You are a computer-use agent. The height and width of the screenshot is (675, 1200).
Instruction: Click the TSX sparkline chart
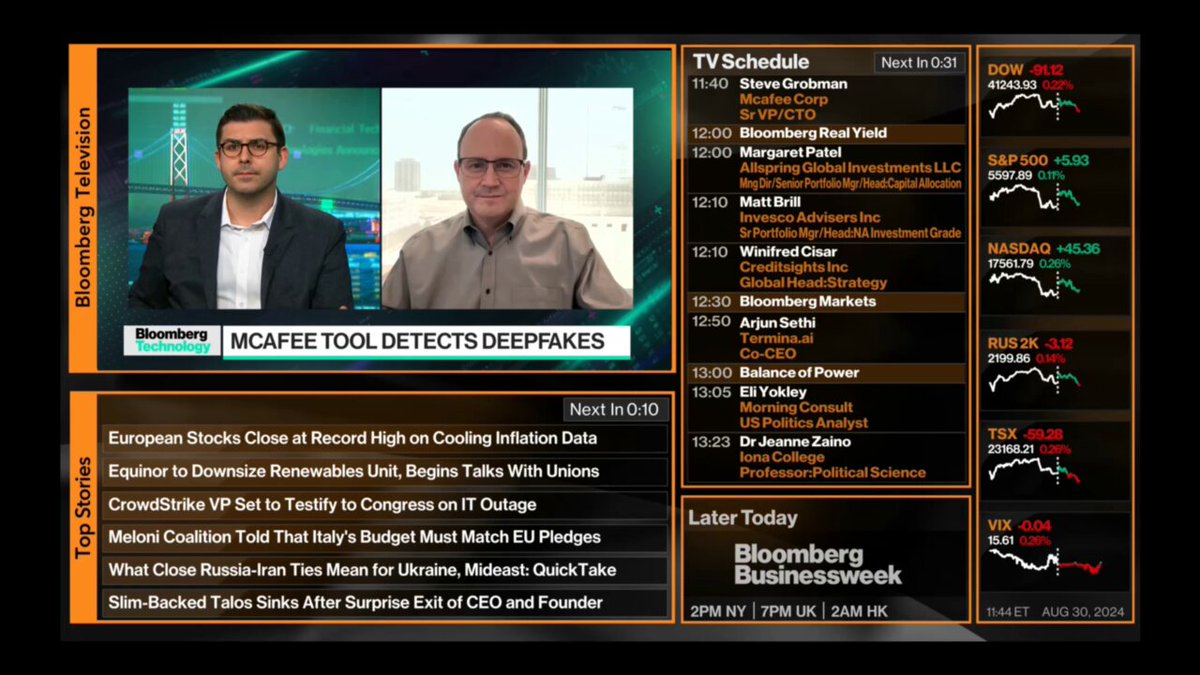click(1034, 469)
